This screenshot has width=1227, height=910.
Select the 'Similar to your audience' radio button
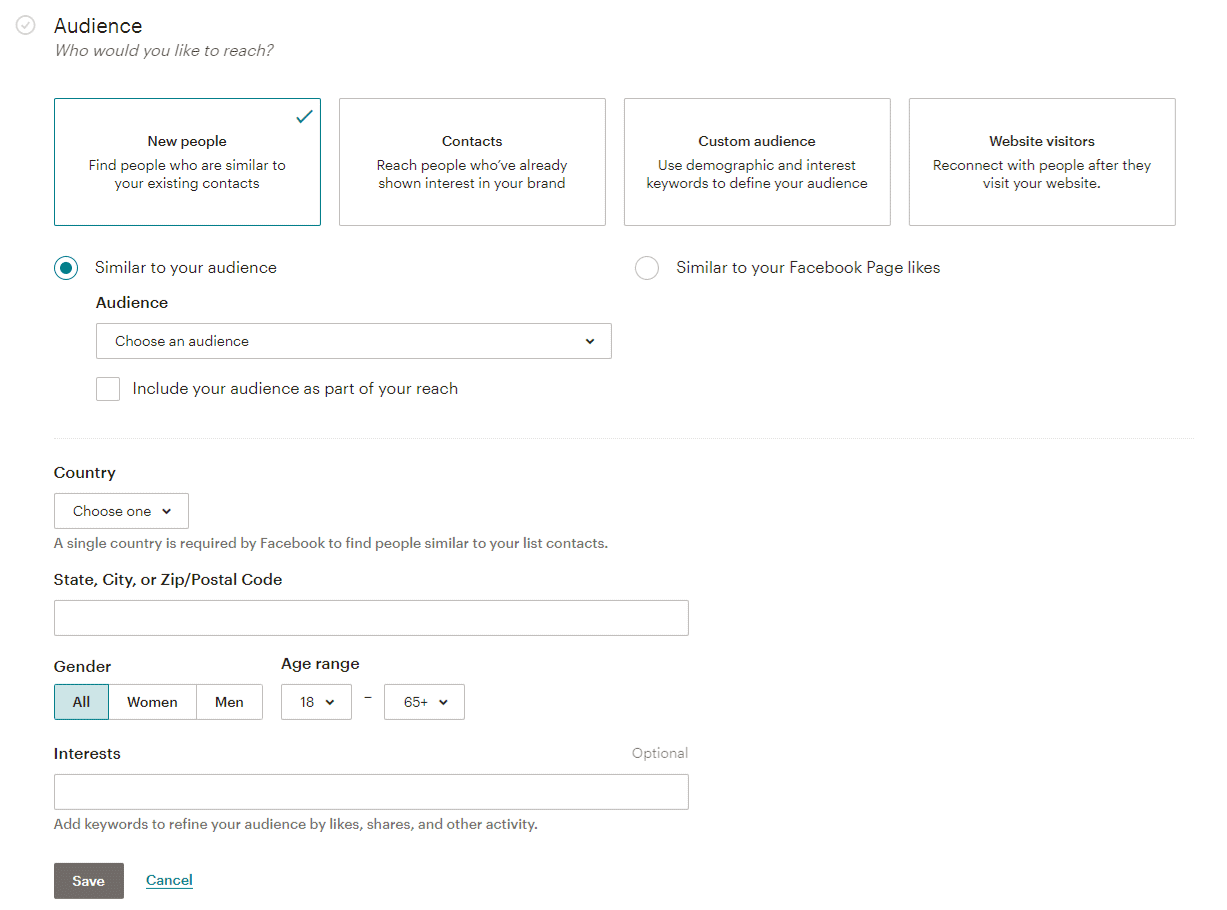click(66, 268)
